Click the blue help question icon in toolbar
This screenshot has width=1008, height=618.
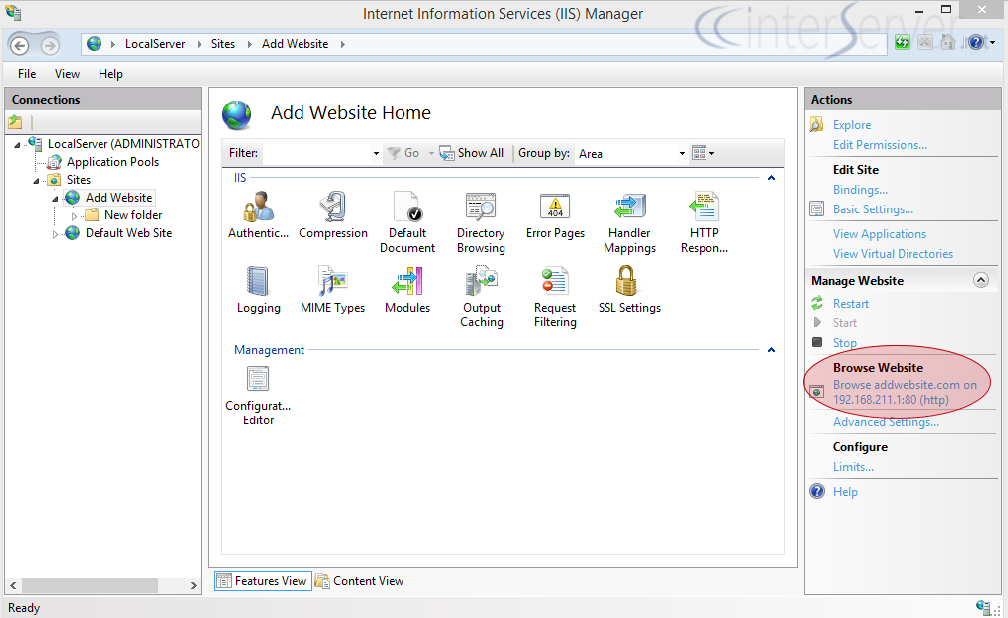click(976, 43)
